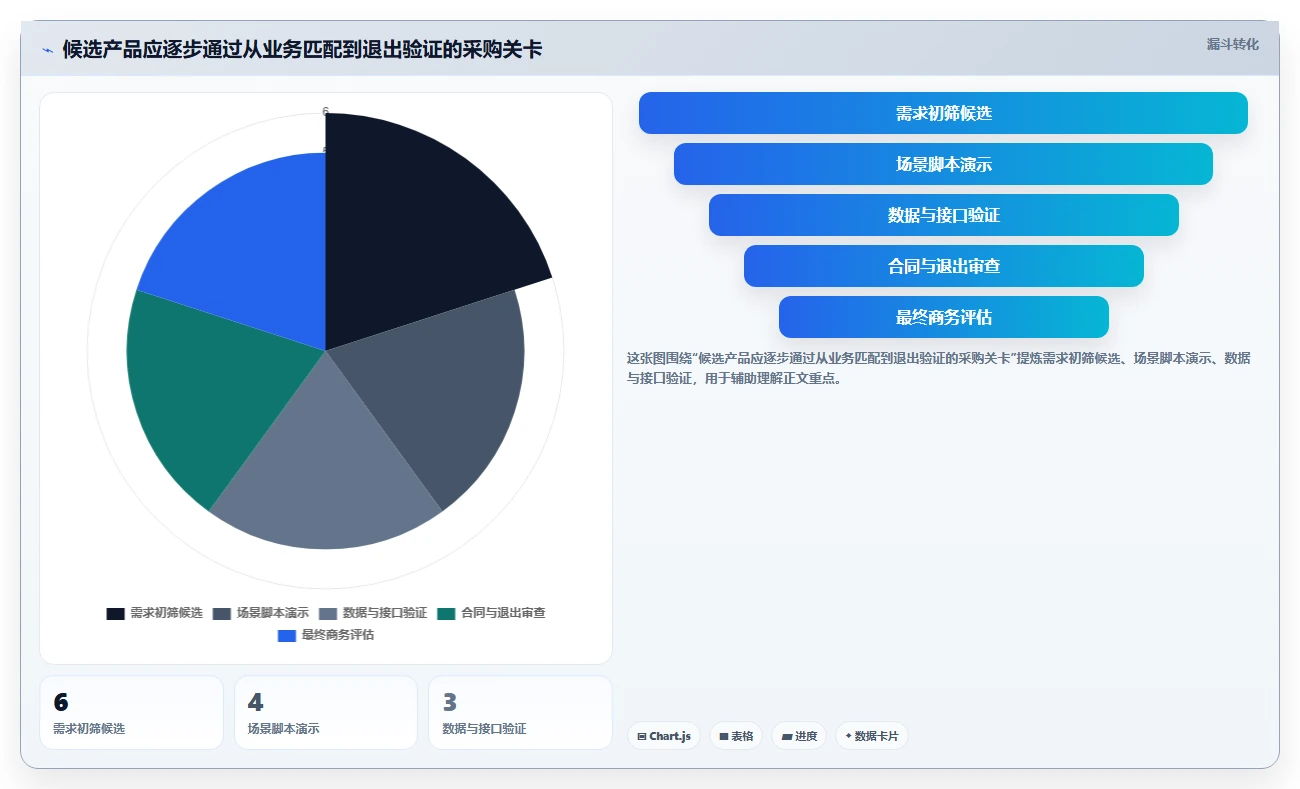This screenshot has height=789, width=1300.
Task: Toggle 合同与退出审查 legend color swatch
Action: tap(446, 613)
